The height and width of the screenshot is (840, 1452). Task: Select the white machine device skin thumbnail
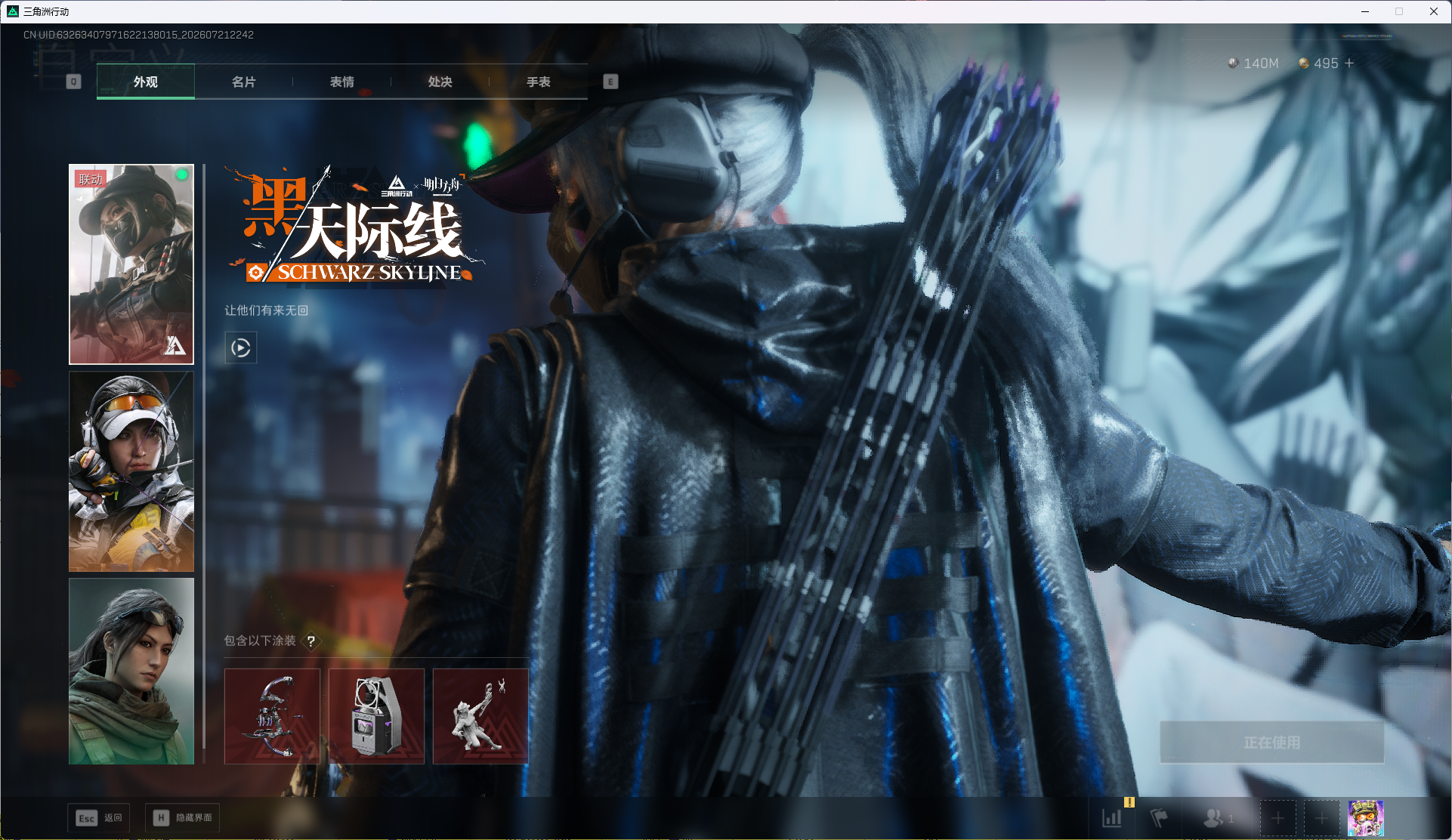(x=376, y=716)
